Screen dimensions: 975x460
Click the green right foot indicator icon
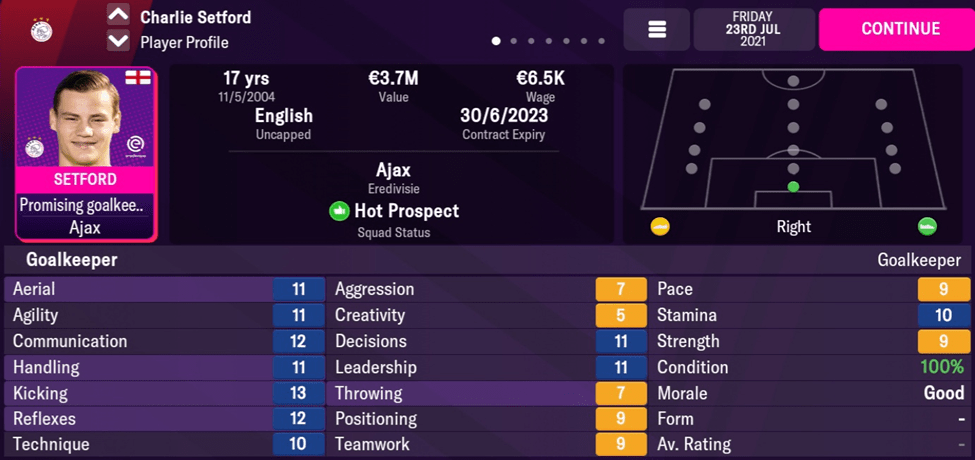tap(927, 226)
